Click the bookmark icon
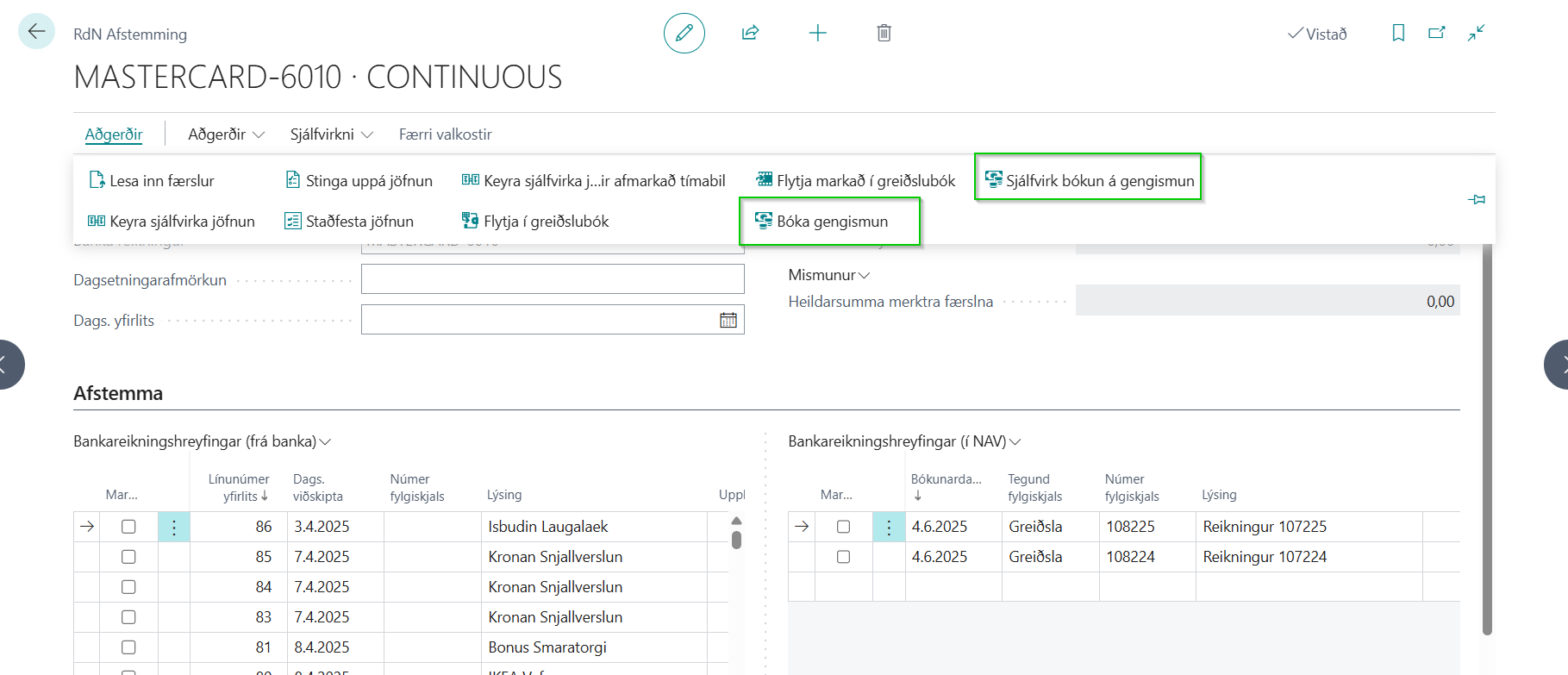This screenshot has width=1568, height=675. (x=1398, y=33)
